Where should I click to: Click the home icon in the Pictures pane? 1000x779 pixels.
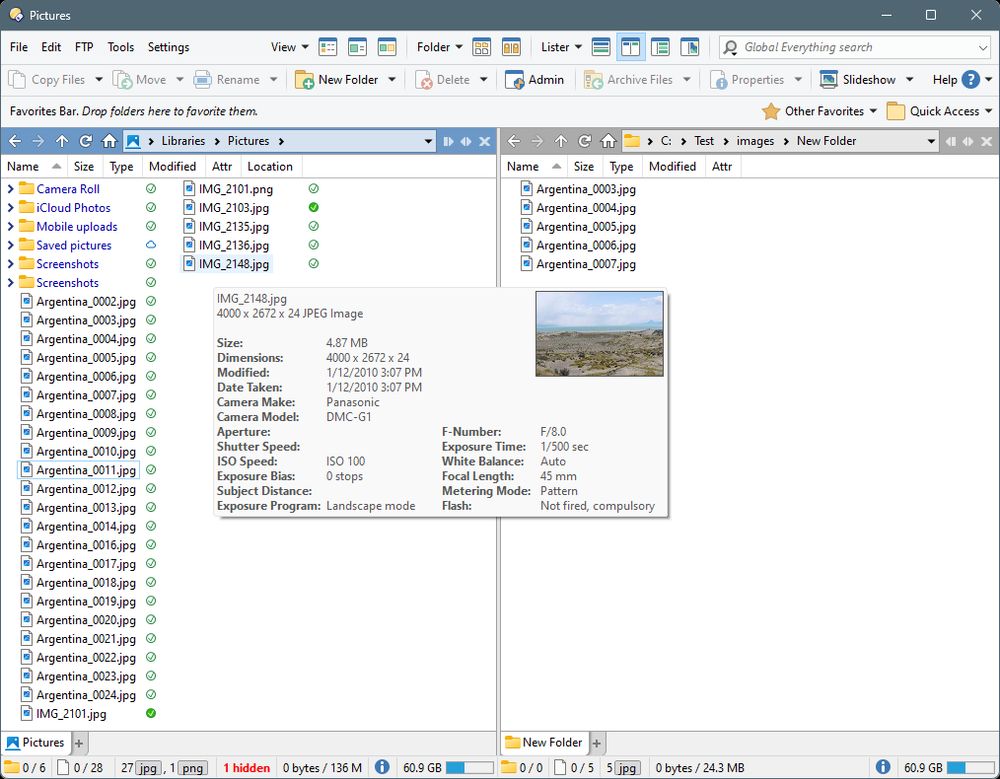point(110,141)
